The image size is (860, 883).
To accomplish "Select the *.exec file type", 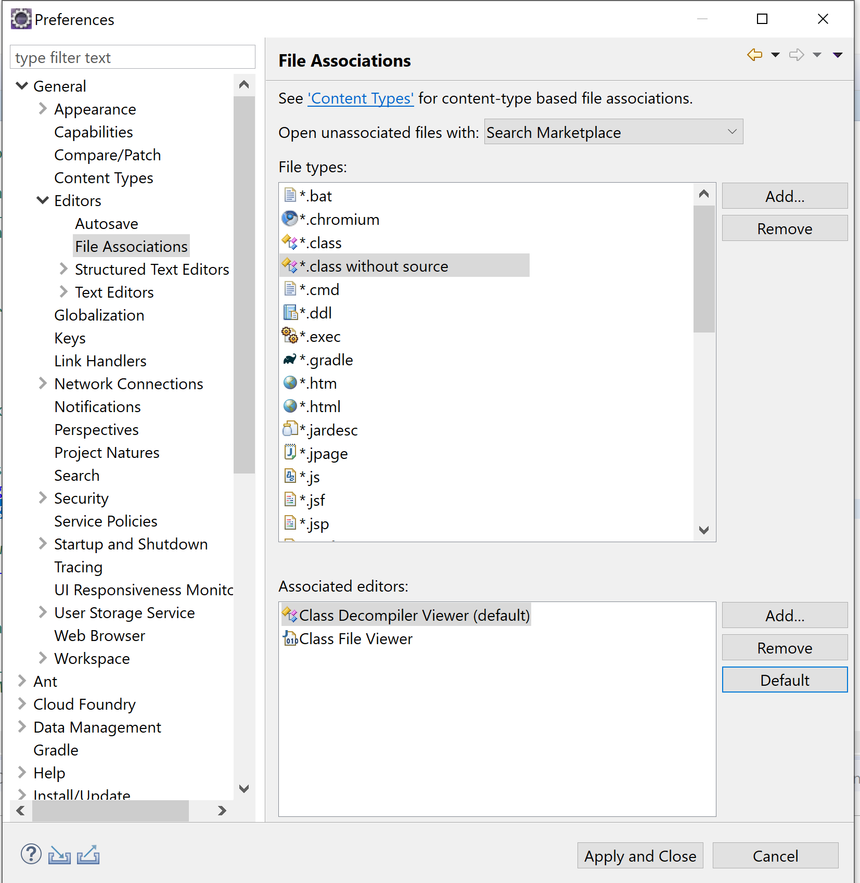I will point(319,337).
